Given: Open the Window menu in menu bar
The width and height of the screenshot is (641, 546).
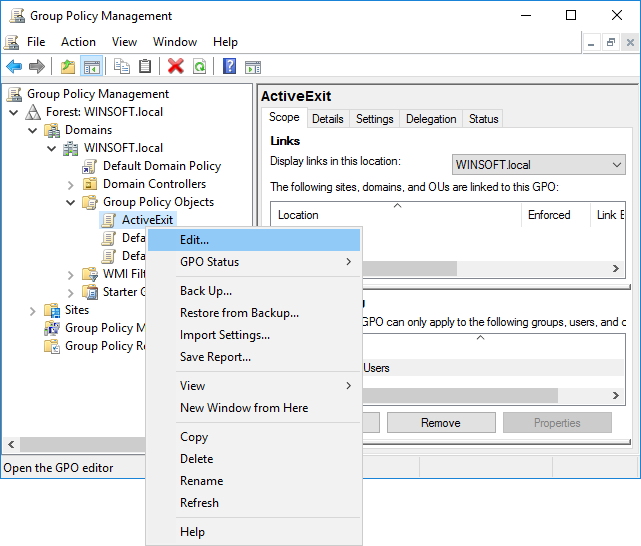Looking at the screenshot, I should click(x=175, y=42).
